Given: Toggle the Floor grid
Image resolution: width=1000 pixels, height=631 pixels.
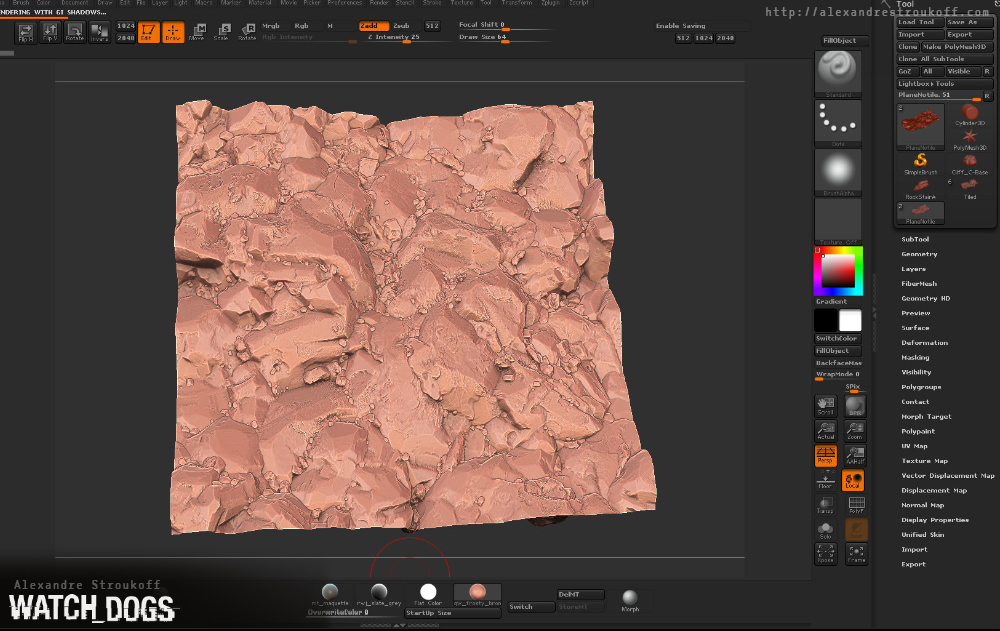Looking at the screenshot, I should [x=825, y=480].
